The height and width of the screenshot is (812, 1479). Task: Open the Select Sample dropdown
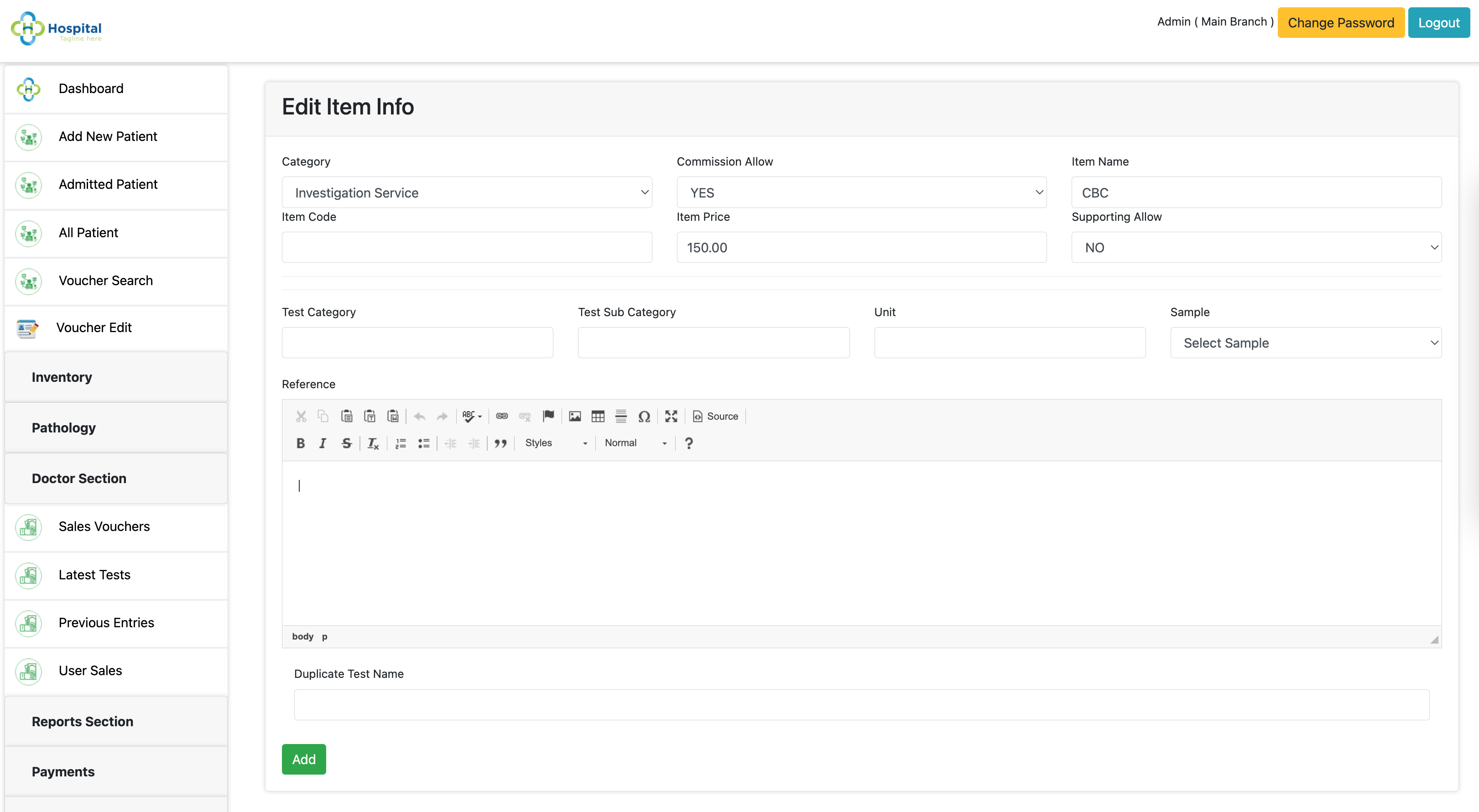click(1306, 343)
